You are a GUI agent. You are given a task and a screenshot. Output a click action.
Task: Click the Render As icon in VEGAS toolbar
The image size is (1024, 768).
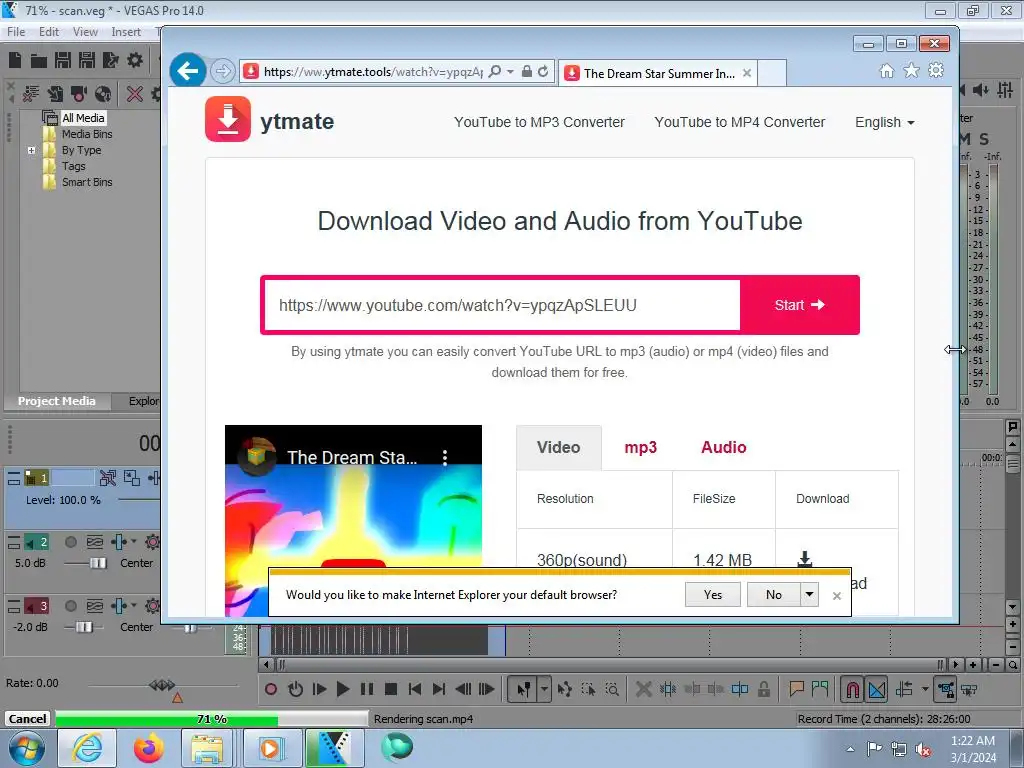click(110, 60)
